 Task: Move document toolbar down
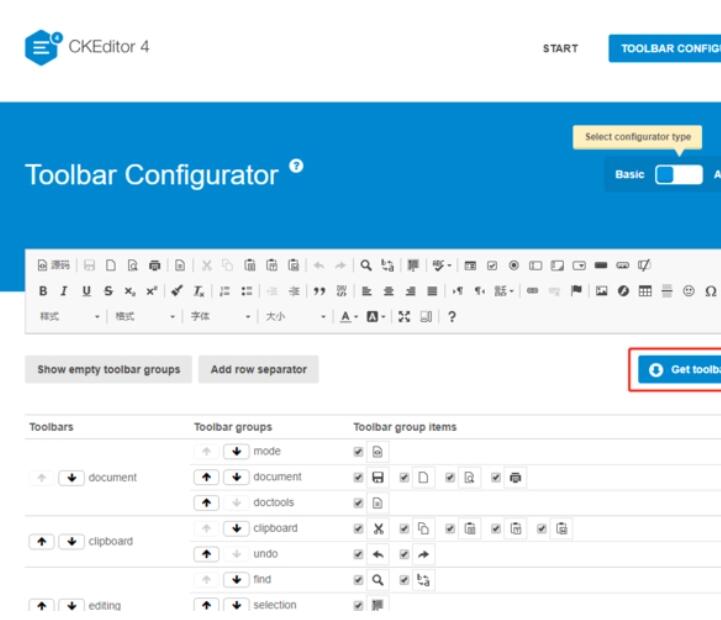[x=71, y=478]
